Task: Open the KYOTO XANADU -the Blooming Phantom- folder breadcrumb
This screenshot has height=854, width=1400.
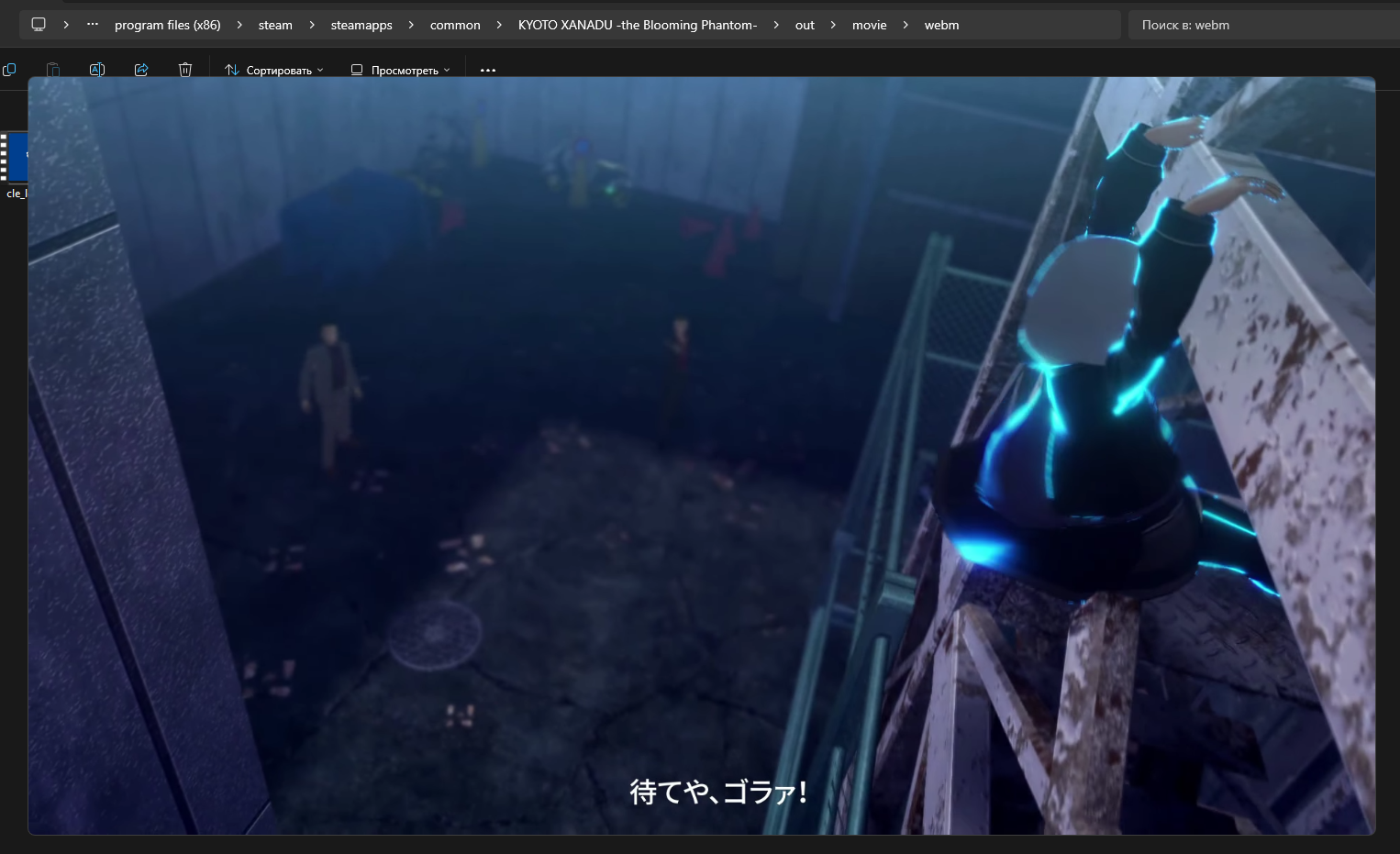Action: pos(638,25)
